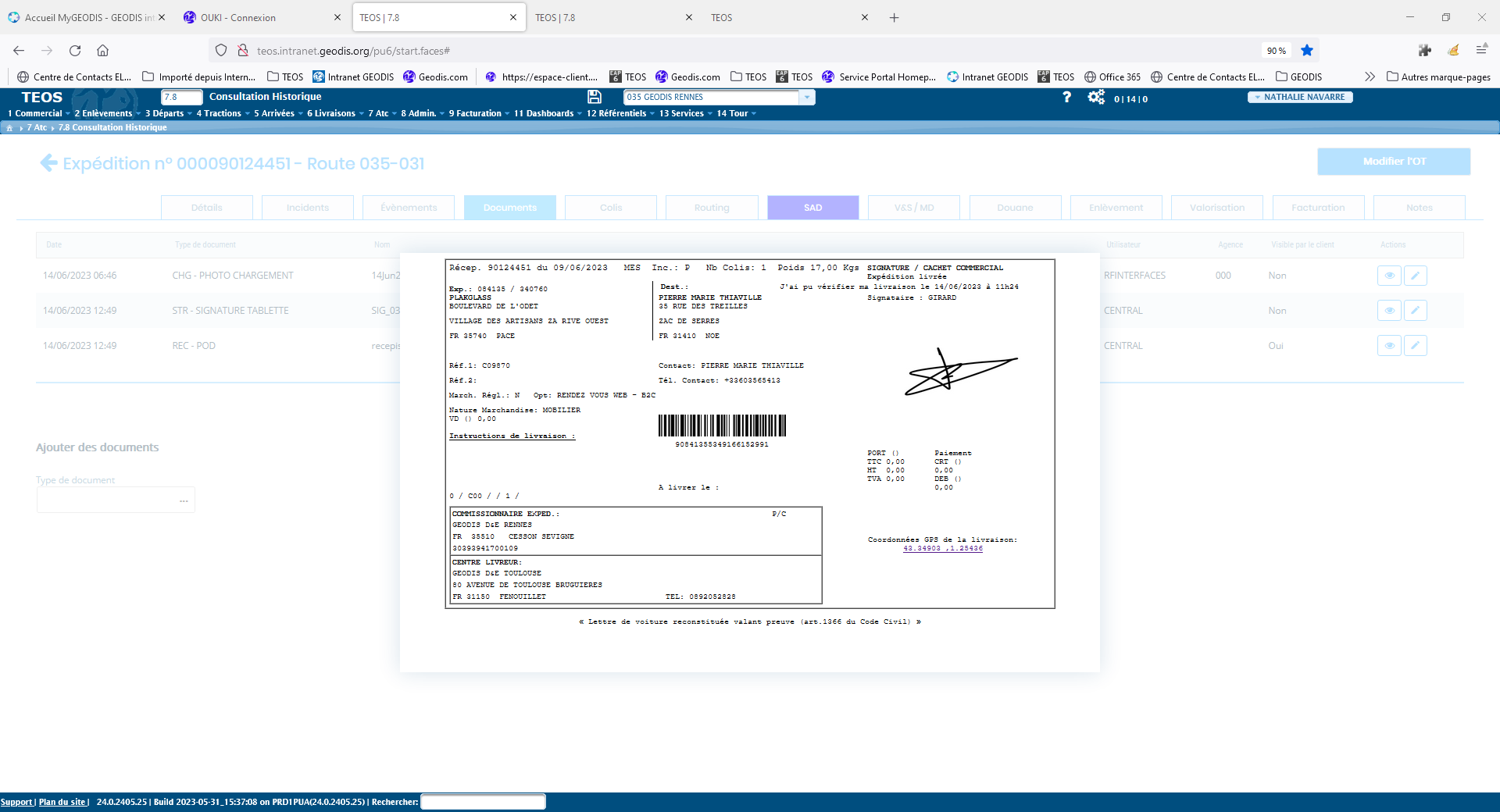
Task: Reload the page with the browser refresh icon
Action: click(x=75, y=51)
